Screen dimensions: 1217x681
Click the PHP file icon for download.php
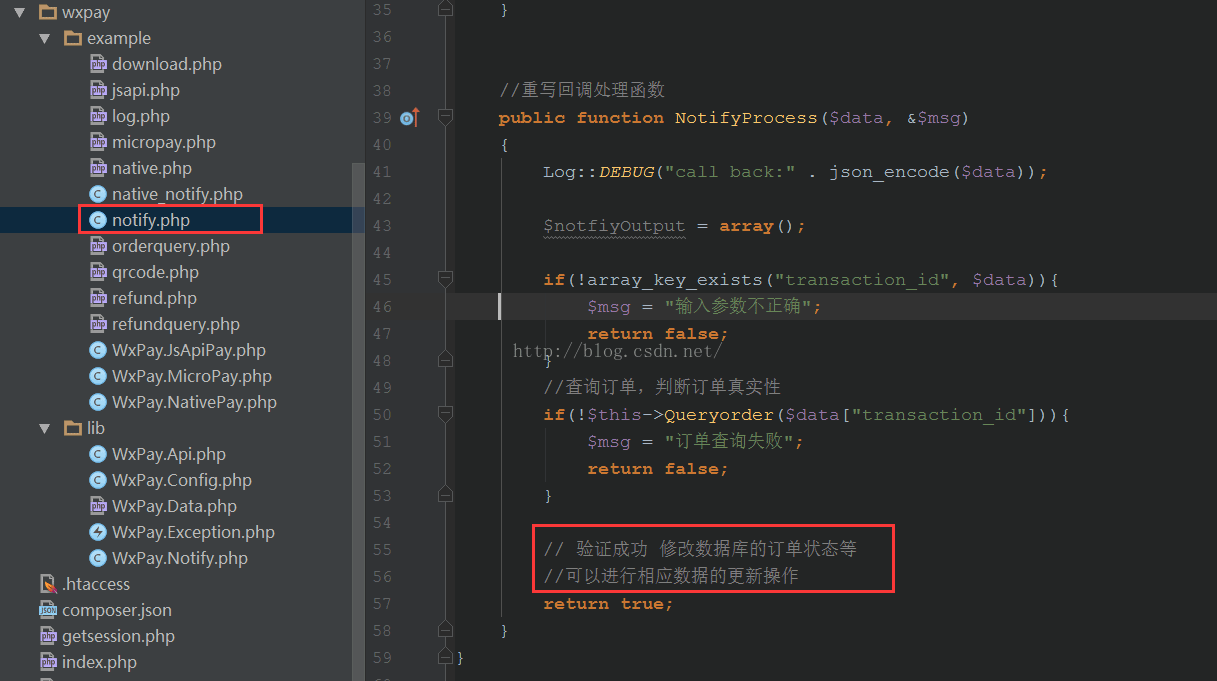[98, 64]
